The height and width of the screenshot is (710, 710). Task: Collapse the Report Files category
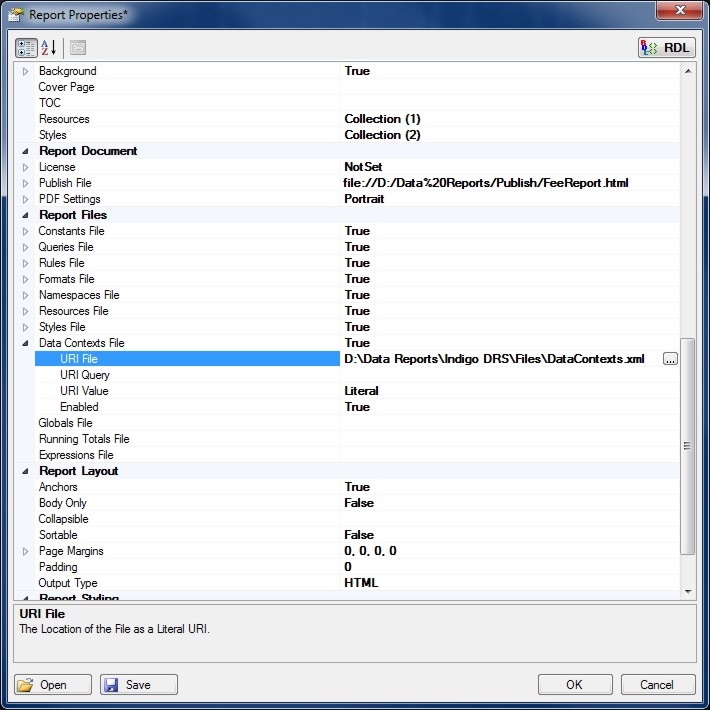[26, 215]
